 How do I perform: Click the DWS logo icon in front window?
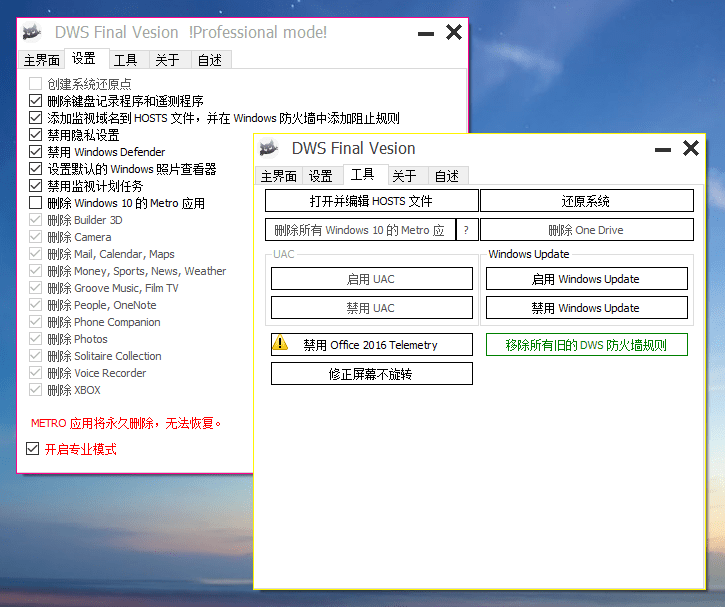(x=268, y=149)
